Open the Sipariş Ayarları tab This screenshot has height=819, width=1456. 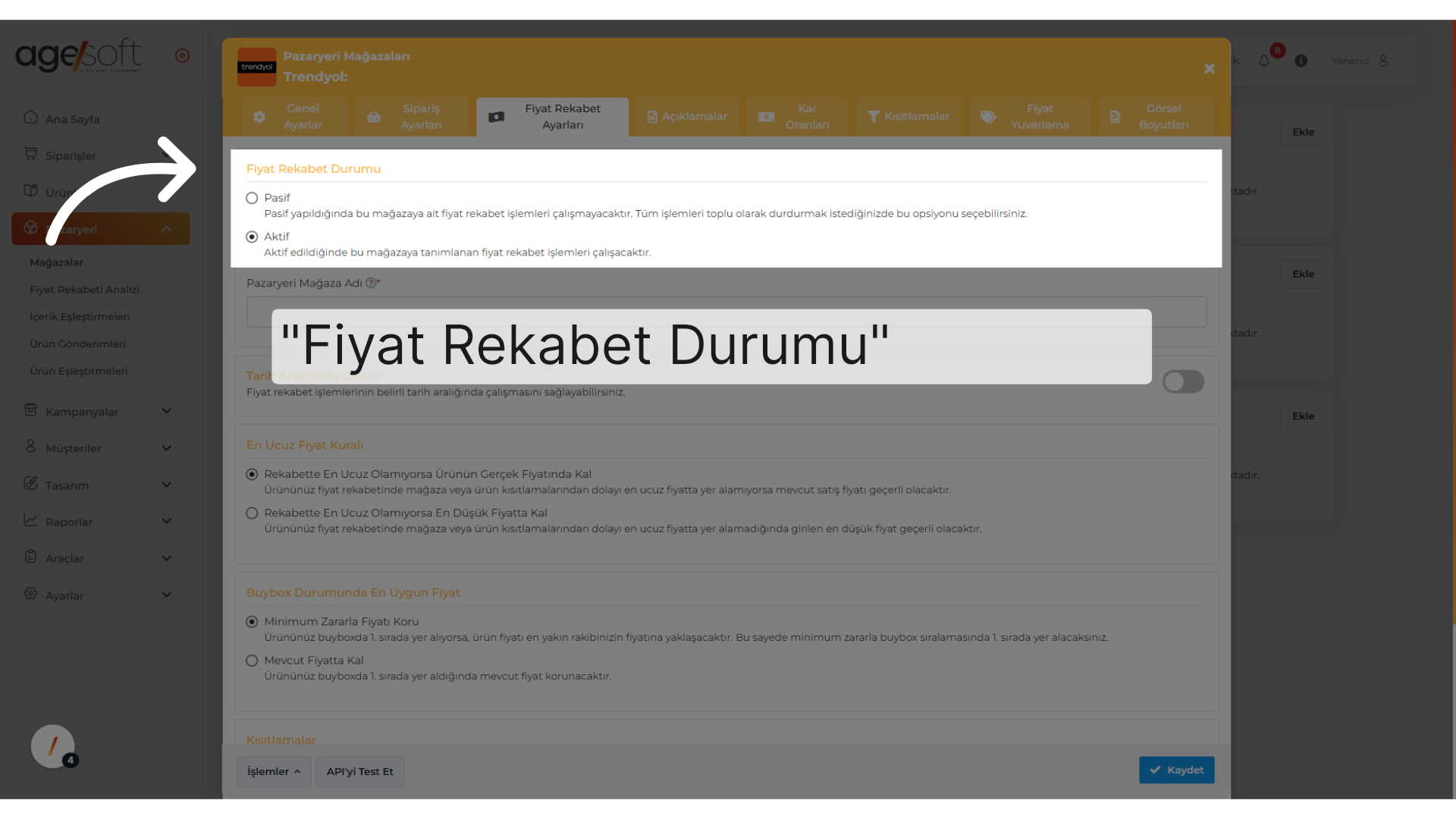[x=413, y=117]
